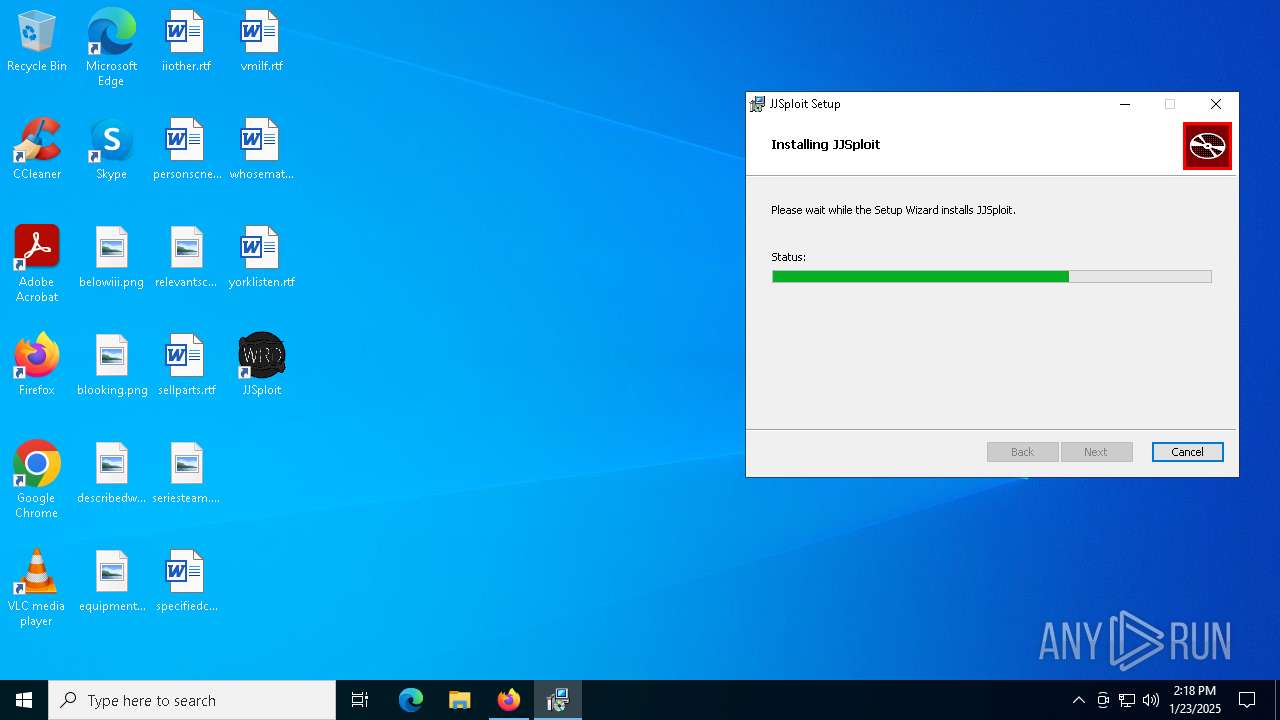Open the Windows Start menu
Screen dimensions: 1280x720
coord(24,700)
